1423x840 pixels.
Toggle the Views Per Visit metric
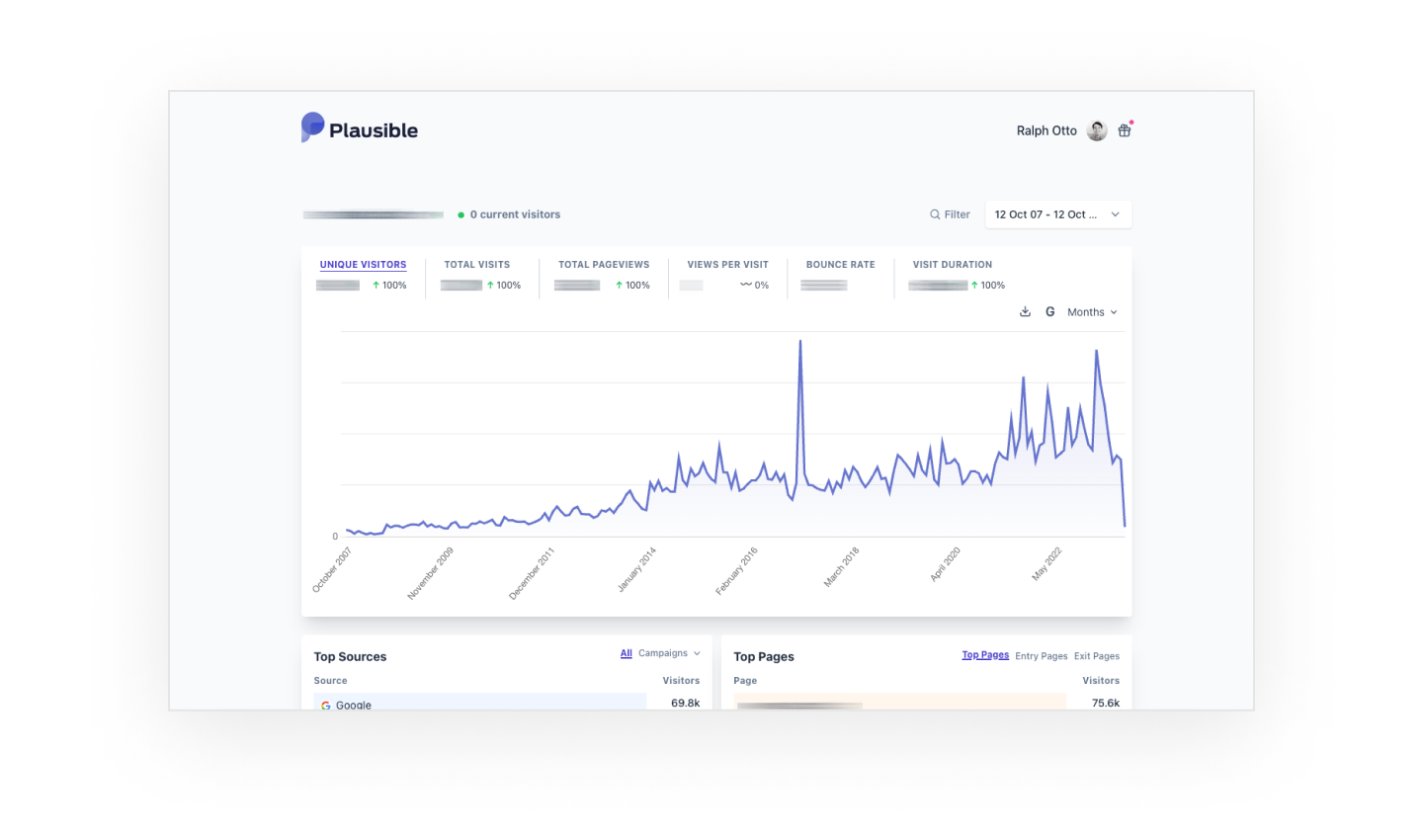[x=727, y=265]
